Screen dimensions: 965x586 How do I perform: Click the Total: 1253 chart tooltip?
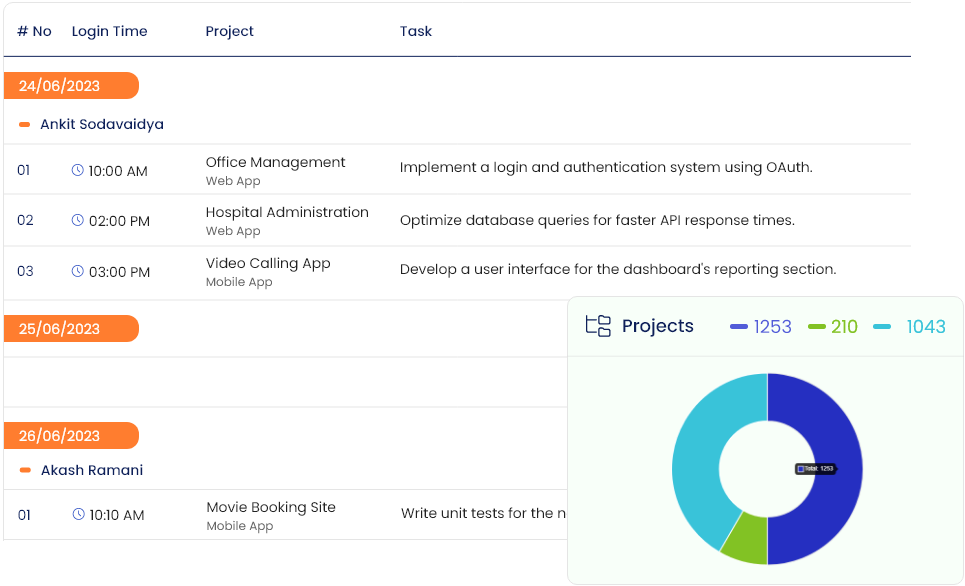(816, 469)
